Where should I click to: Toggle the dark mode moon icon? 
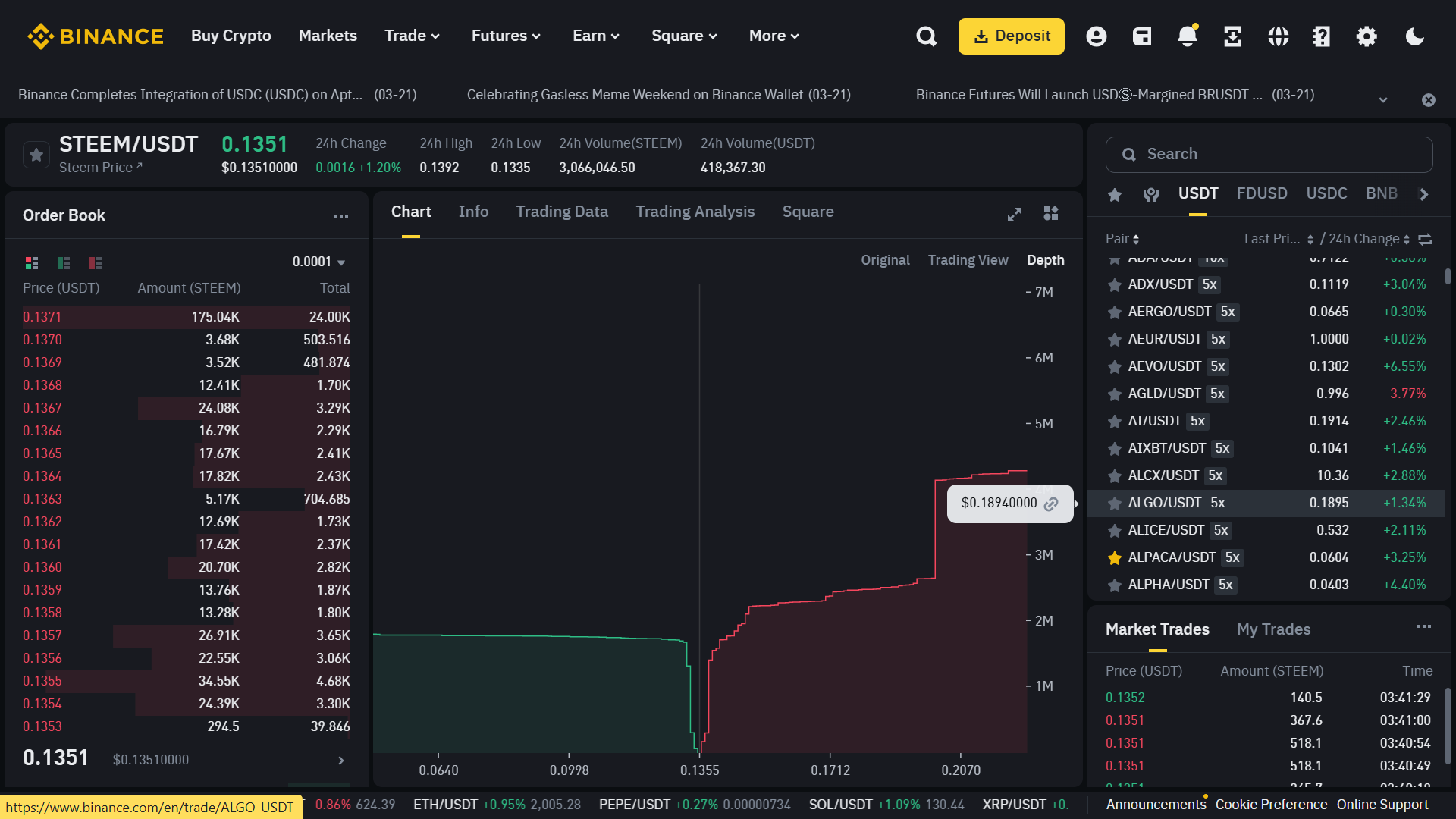[1415, 36]
